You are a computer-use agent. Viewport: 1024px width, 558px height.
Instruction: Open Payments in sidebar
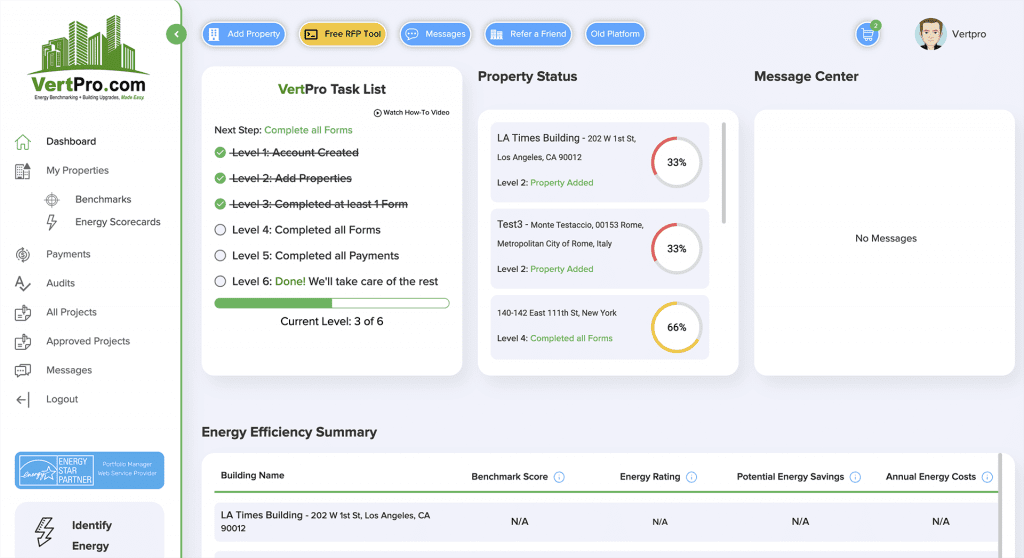click(68, 254)
